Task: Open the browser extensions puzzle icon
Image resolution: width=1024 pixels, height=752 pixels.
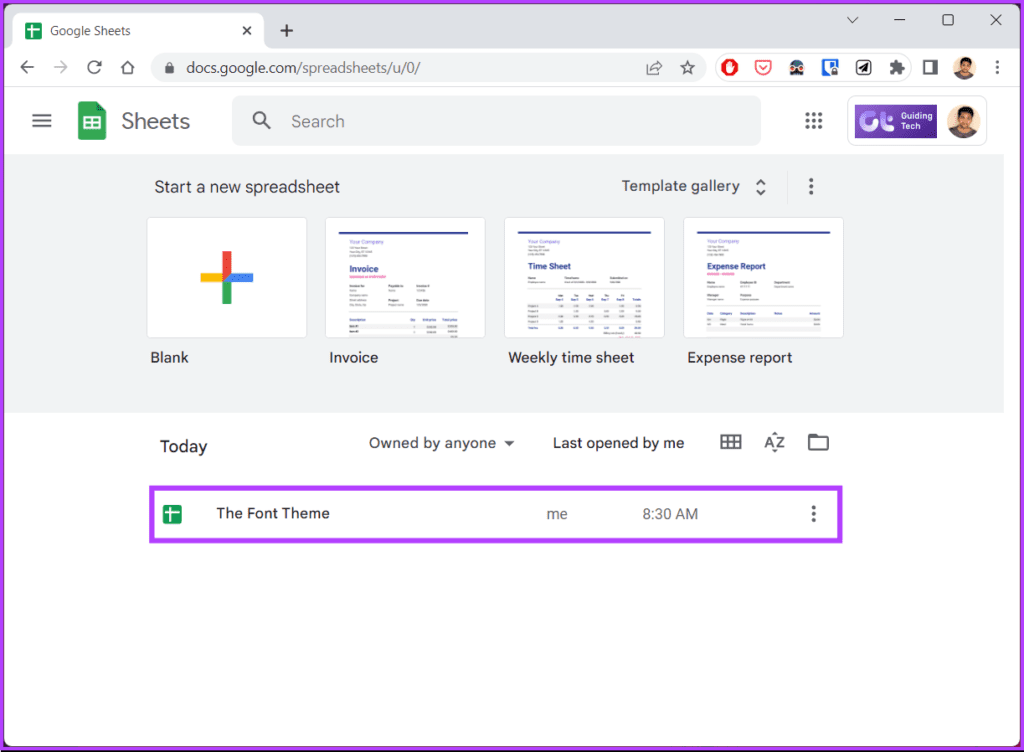Action: tap(897, 67)
